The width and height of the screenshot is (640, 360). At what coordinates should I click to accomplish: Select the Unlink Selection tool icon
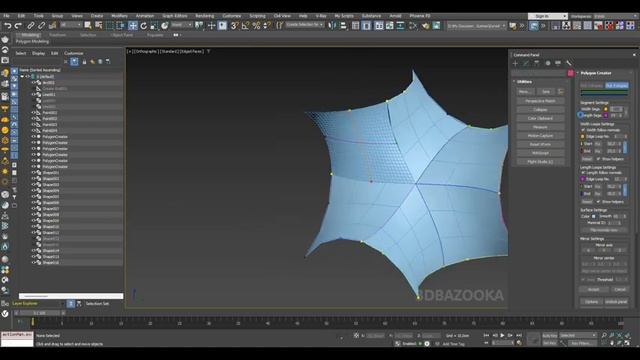tap(42, 25)
